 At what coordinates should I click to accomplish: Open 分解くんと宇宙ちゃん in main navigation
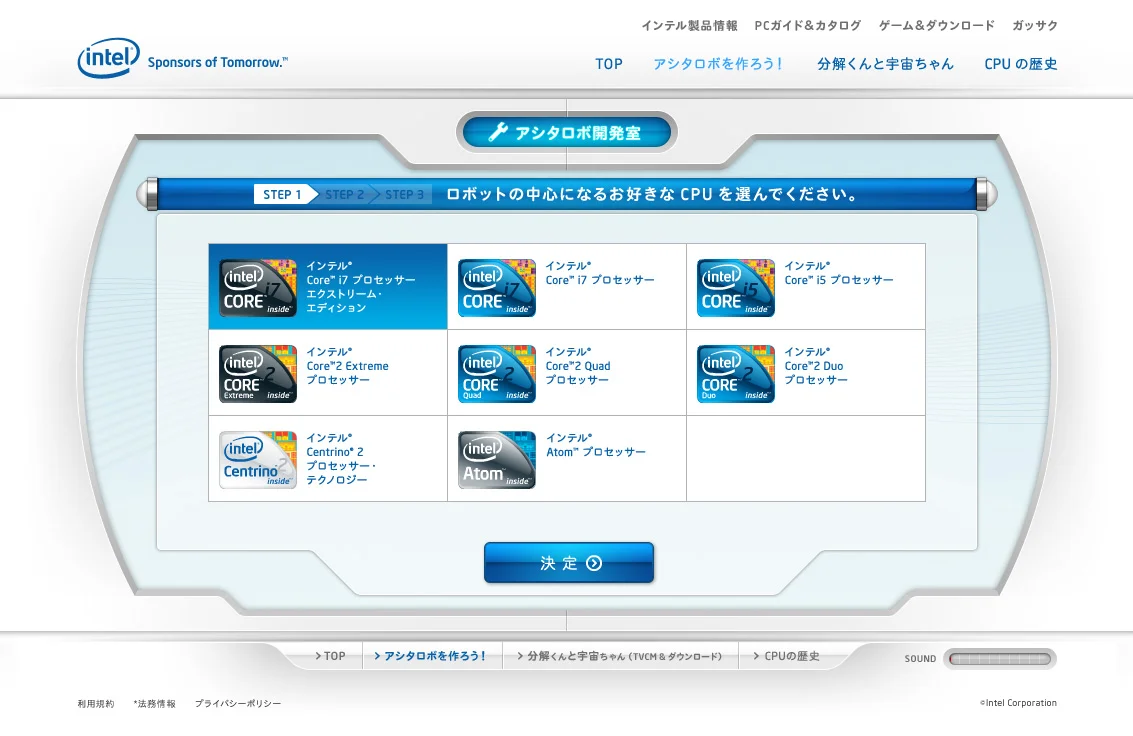coord(885,64)
